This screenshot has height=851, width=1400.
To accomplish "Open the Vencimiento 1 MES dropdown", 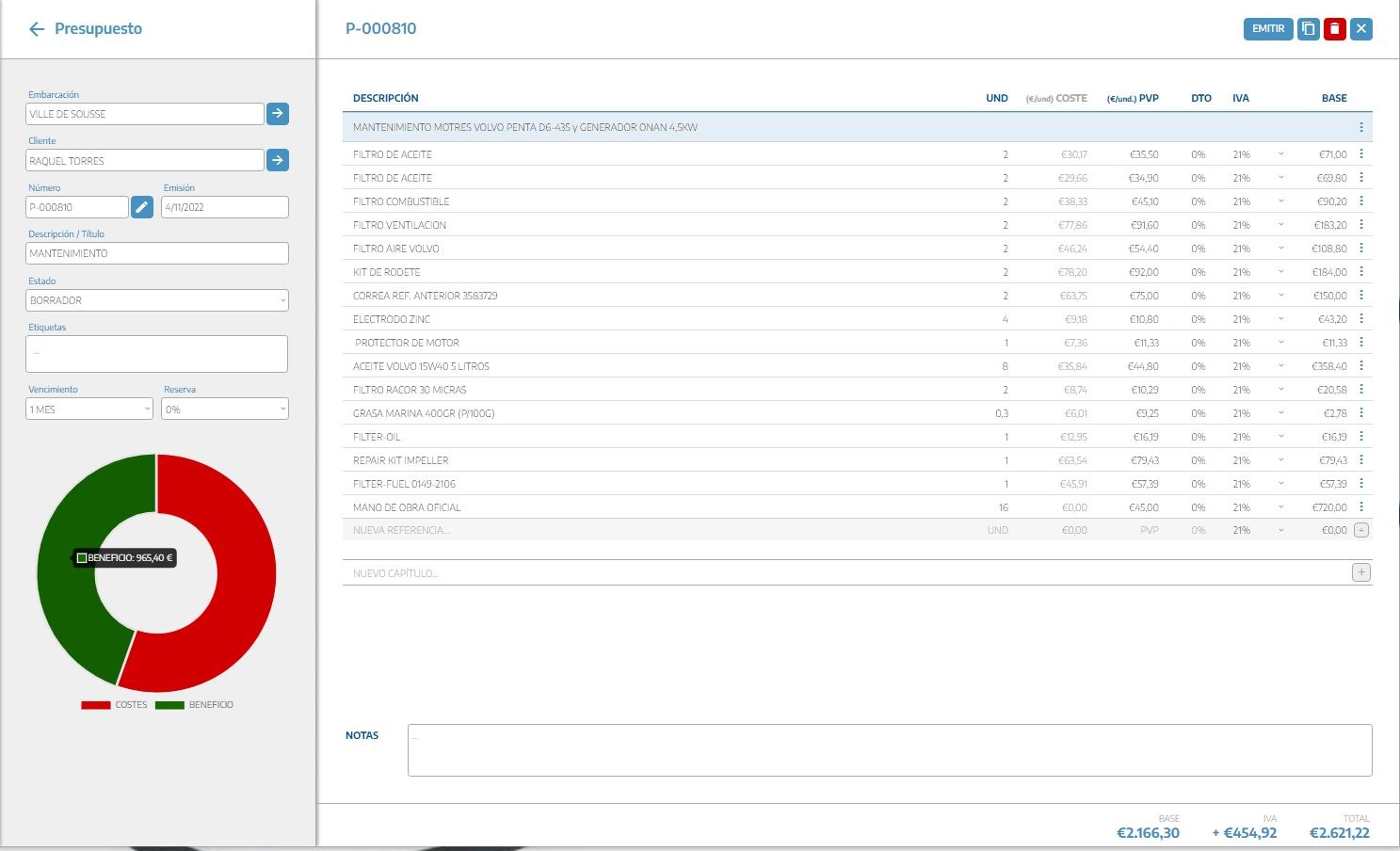I will (x=89, y=409).
